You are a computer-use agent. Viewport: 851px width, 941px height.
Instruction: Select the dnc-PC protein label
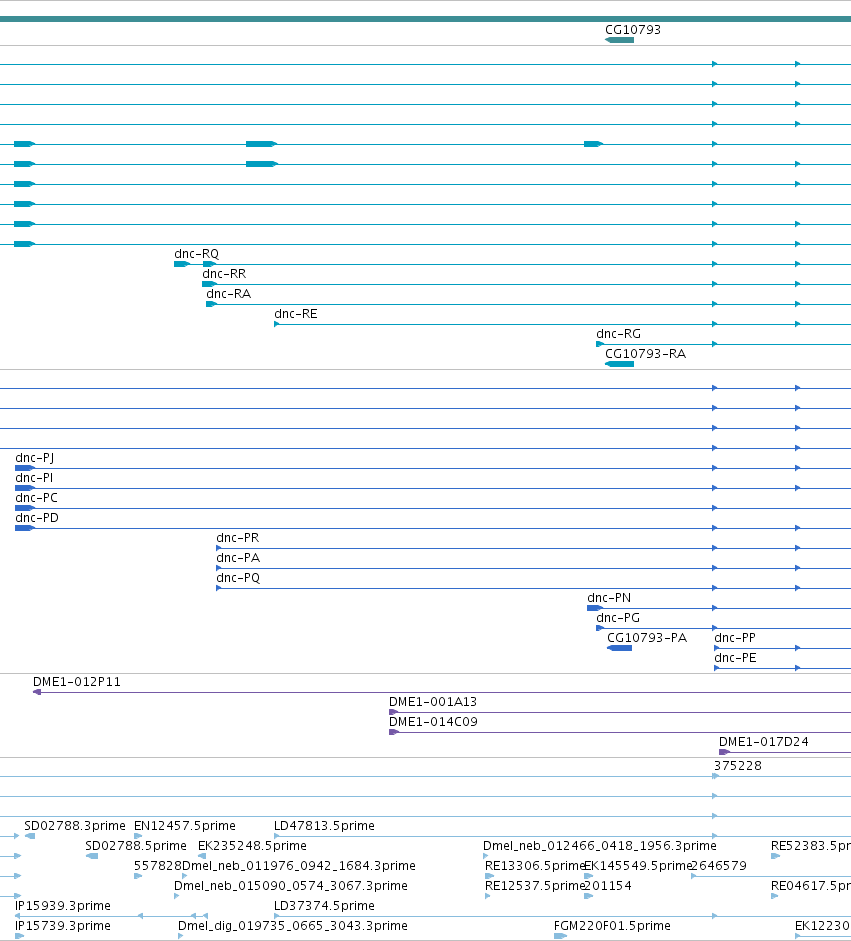pos(36,498)
